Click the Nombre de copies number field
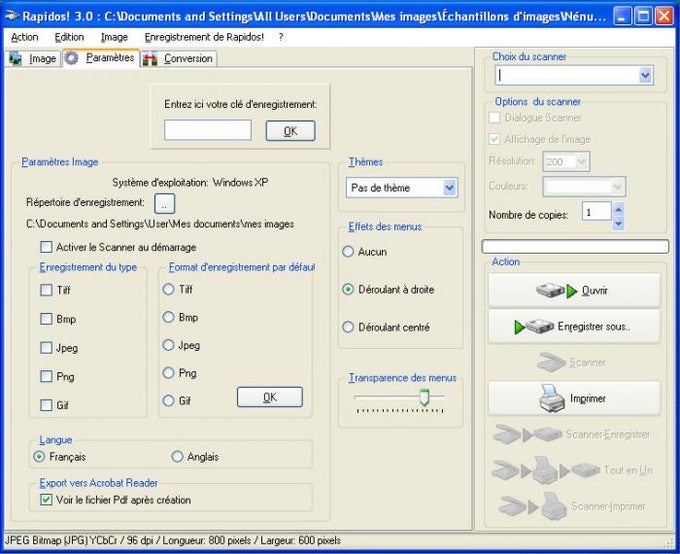680x554 pixels. tap(596, 212)
